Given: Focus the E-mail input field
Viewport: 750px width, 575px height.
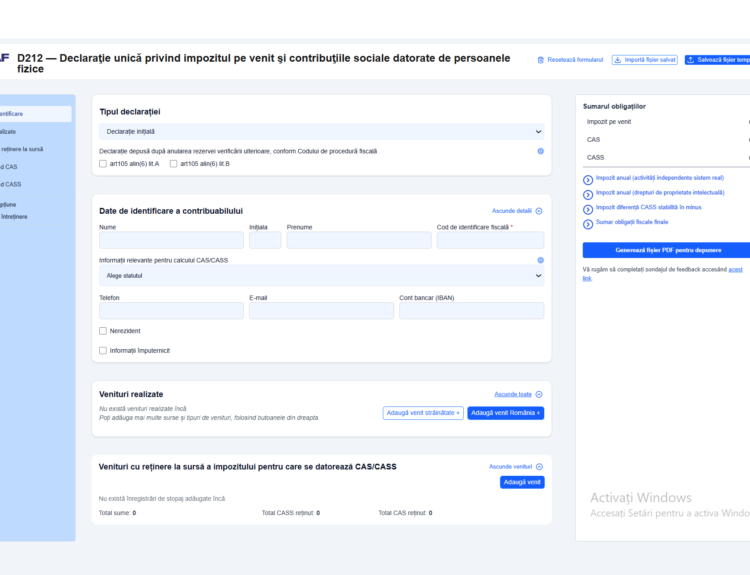Looking at the screenshot, I should (x=321, y=310).
